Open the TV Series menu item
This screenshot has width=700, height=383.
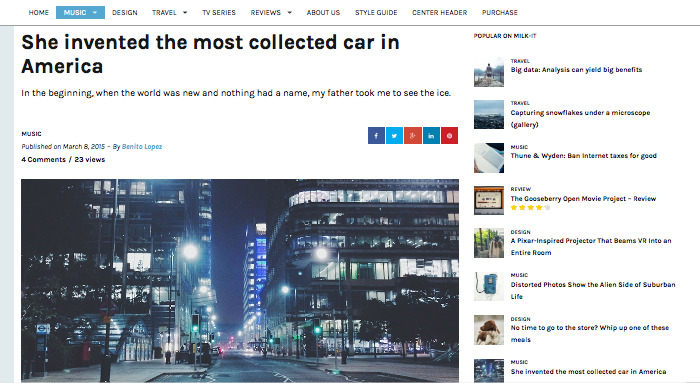click(219, 12)
